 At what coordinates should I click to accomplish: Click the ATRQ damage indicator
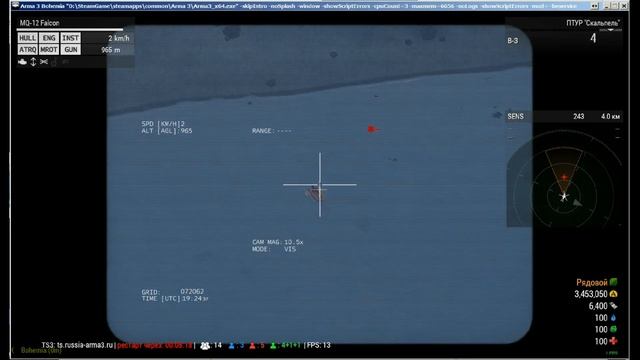tap(27, 50)
